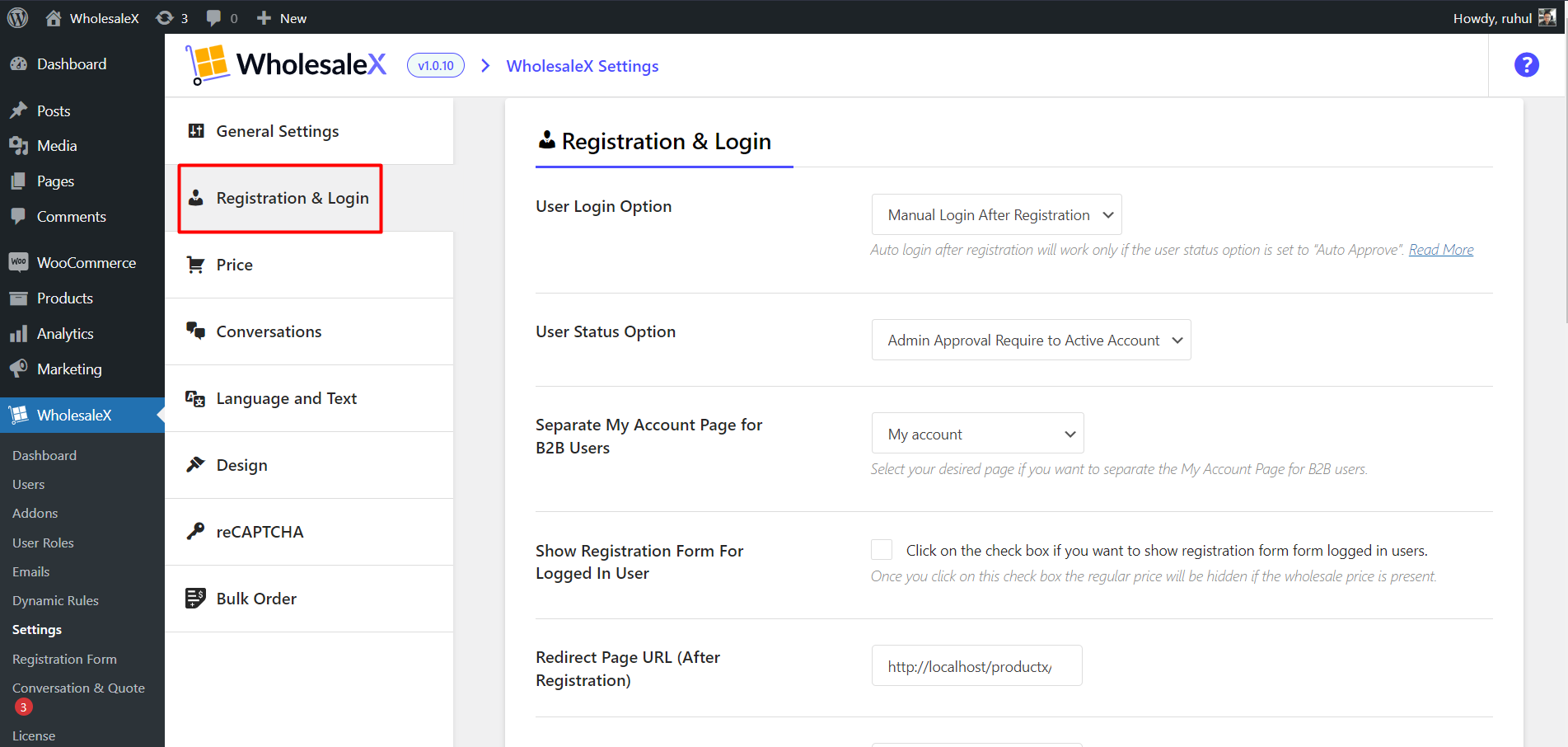Enable show registration form for logged-in users checkbox
The width and height of the screenshot is (1568, 747).
tap(882, 550)
